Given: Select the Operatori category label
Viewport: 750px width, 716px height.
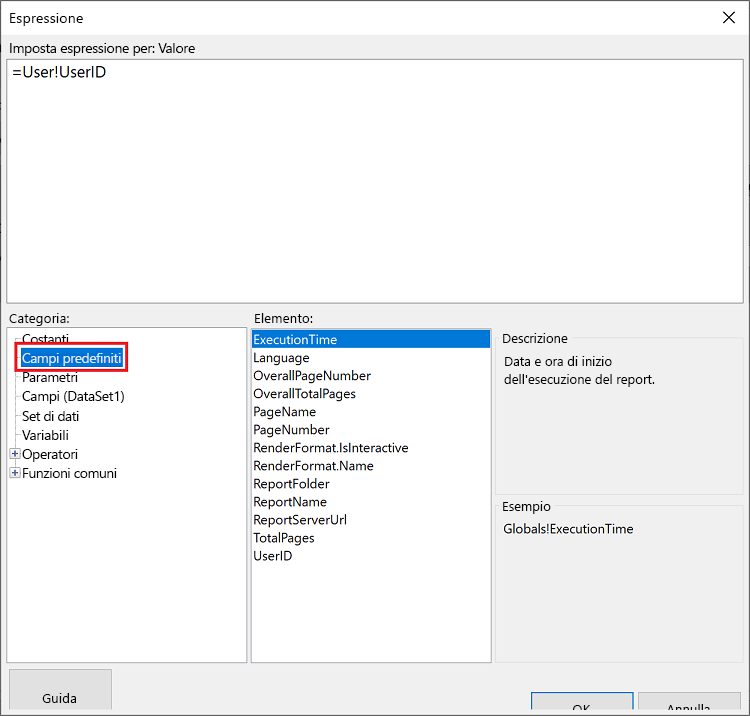Looking at the screenshot, I should tap(50, 454).
